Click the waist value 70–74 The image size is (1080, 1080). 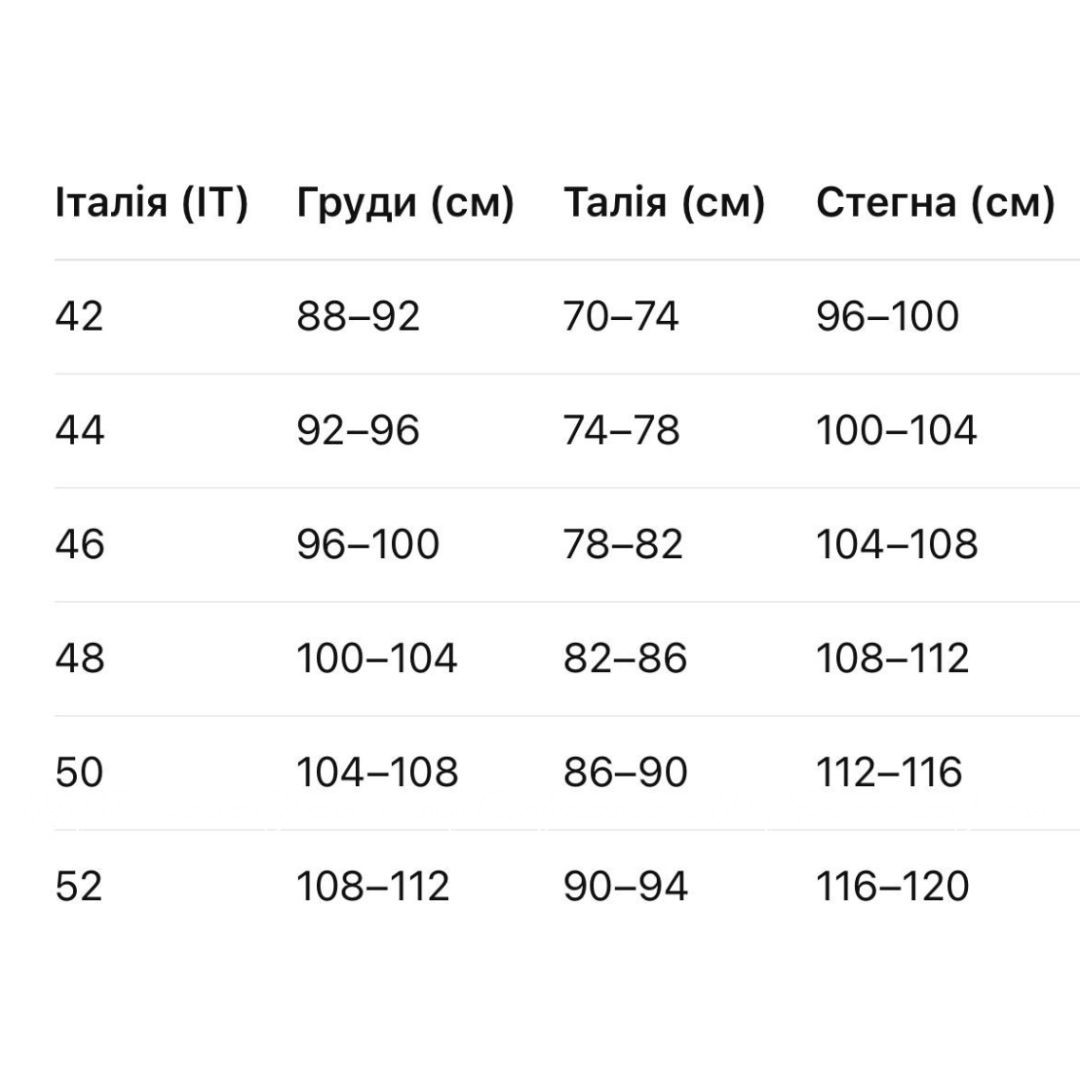(621, 317)
